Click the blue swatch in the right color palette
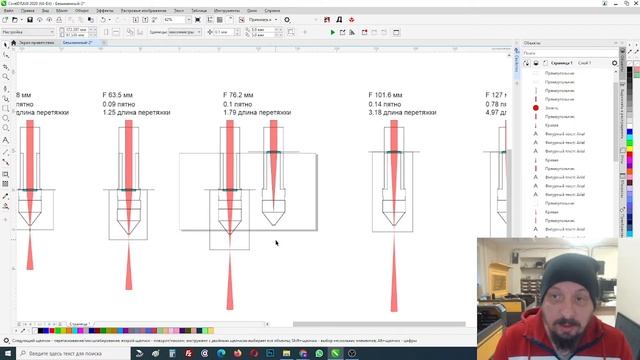The height and width of the screenshot is (360, 640). click(x=629, y=132)
